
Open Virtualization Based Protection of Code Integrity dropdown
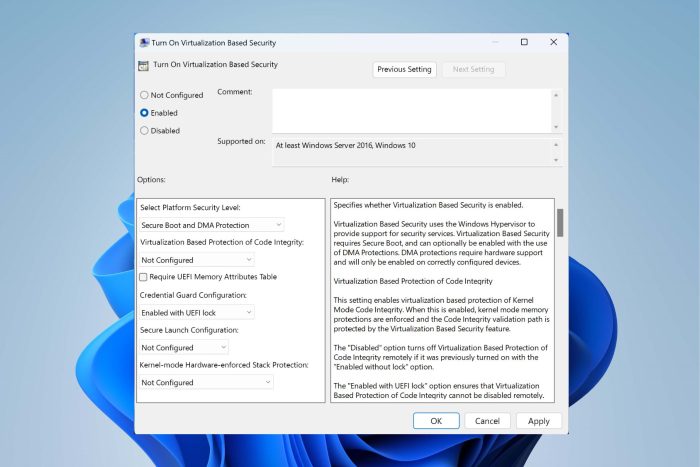[197, 260]
